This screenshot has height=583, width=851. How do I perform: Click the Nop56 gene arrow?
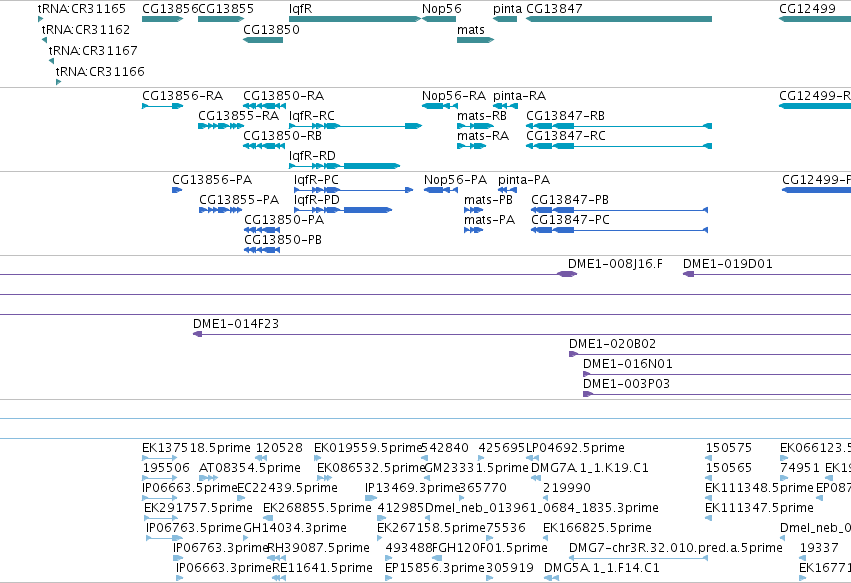pos(439,19)
